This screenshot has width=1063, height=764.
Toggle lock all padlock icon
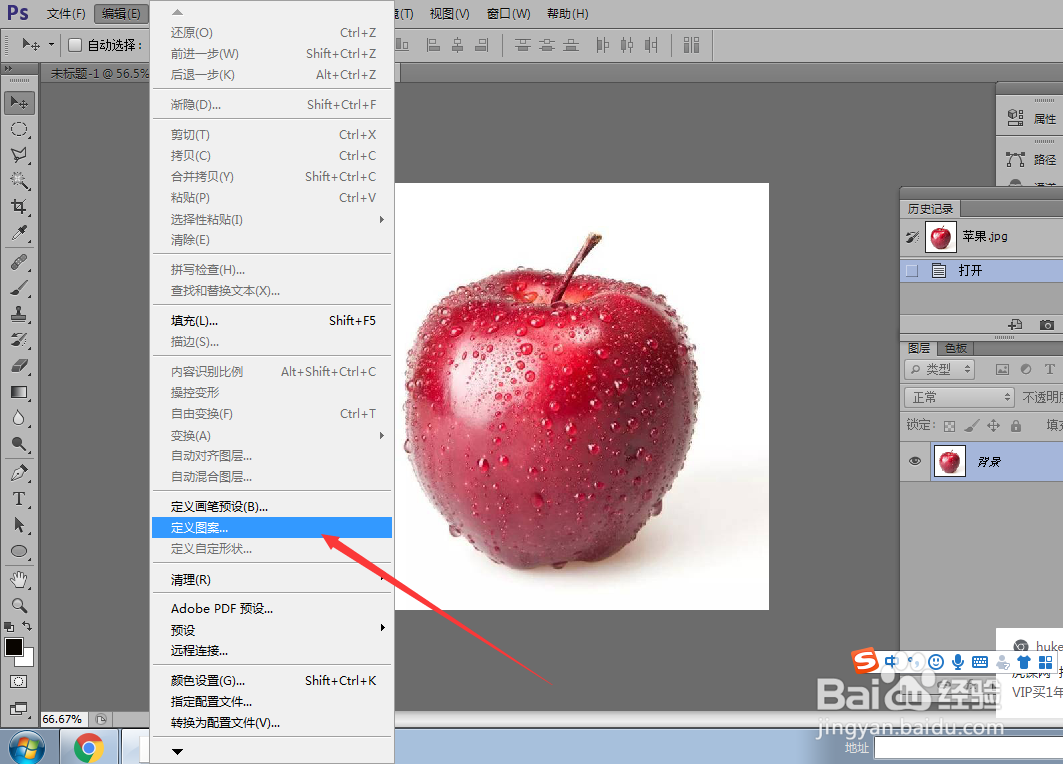tap(1016, 426)
